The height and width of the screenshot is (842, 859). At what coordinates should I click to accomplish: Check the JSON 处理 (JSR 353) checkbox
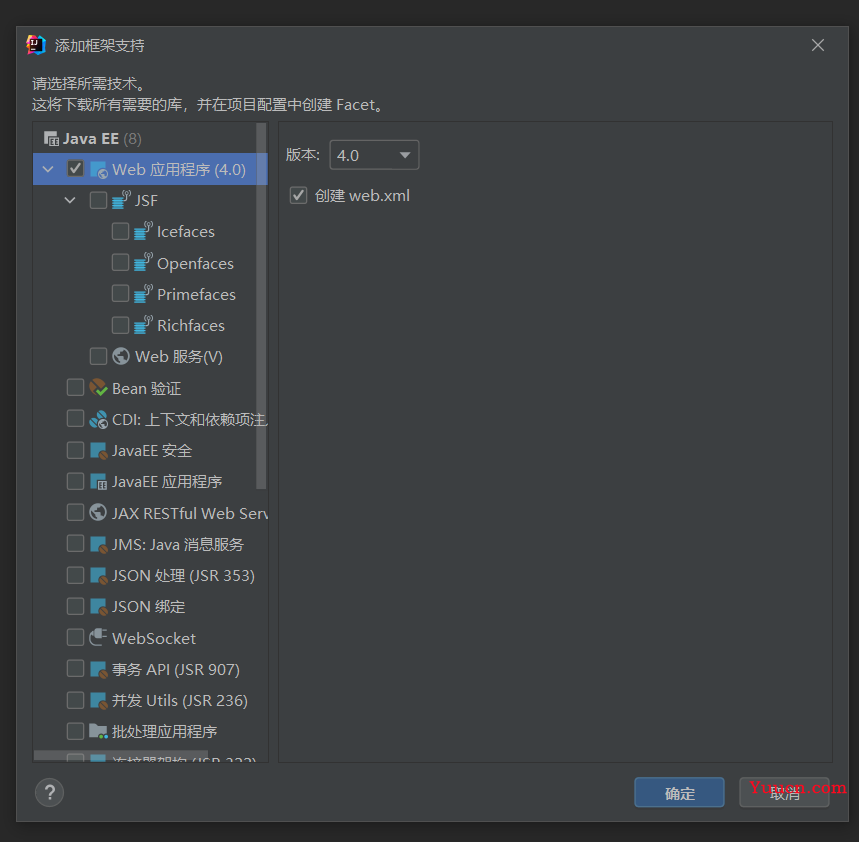75,575
